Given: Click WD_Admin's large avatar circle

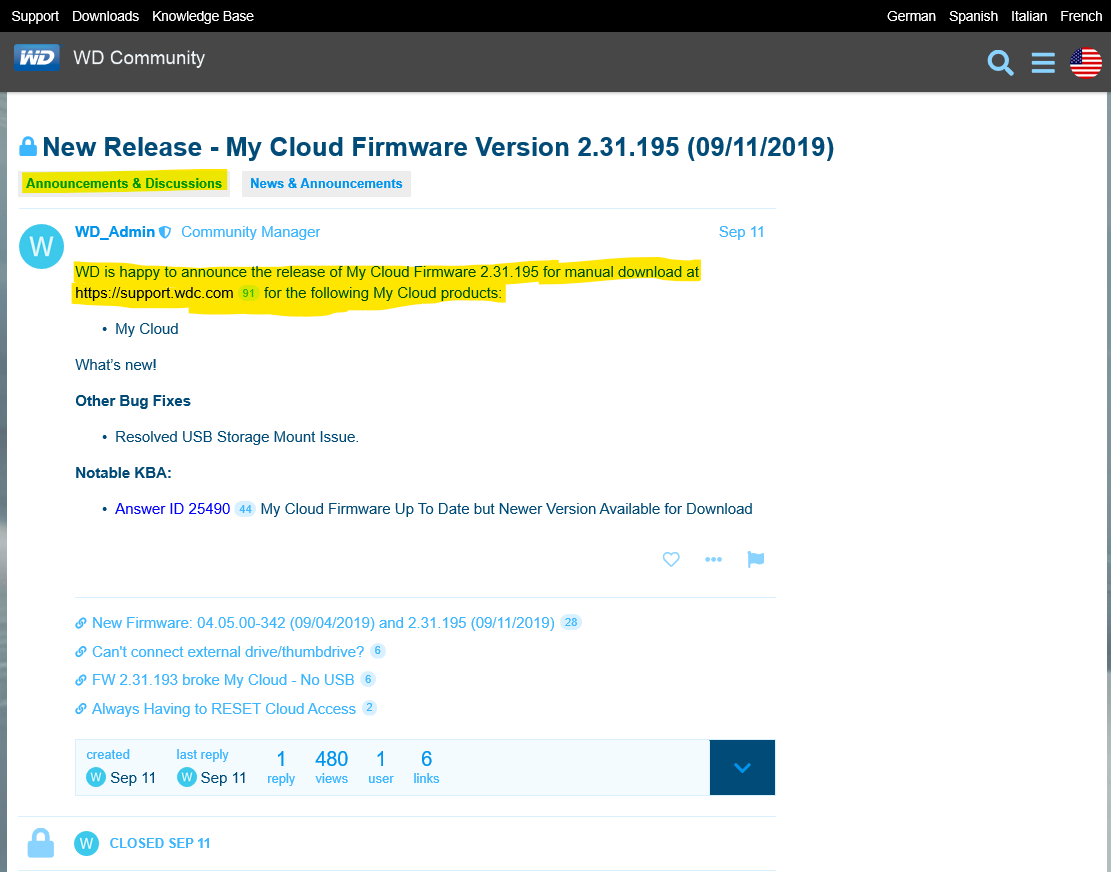Looking at the screenshot, I should click(x=41, y=247).
